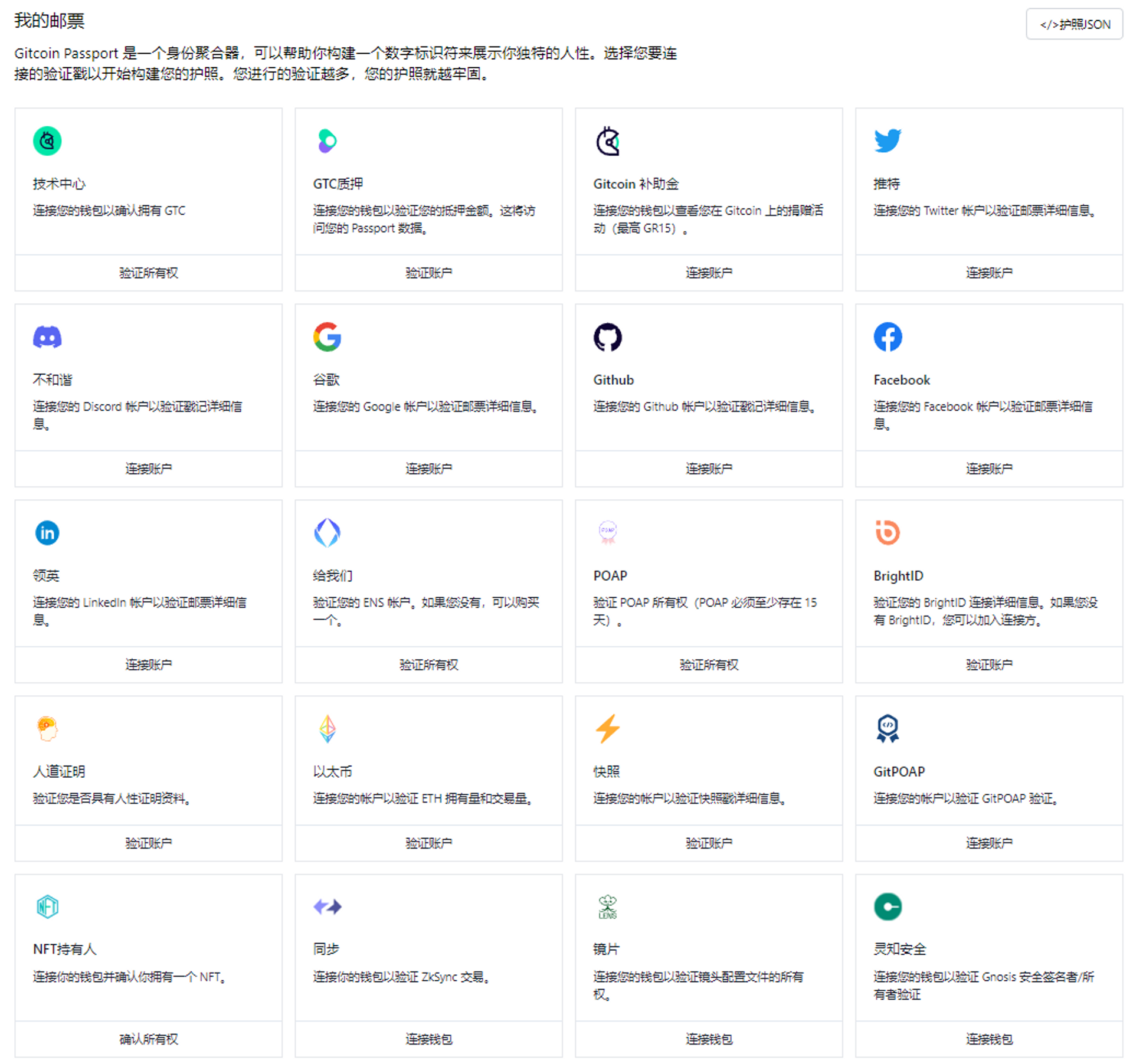Click the Google G icon on 谷歌 card

[x=327, y=336]
